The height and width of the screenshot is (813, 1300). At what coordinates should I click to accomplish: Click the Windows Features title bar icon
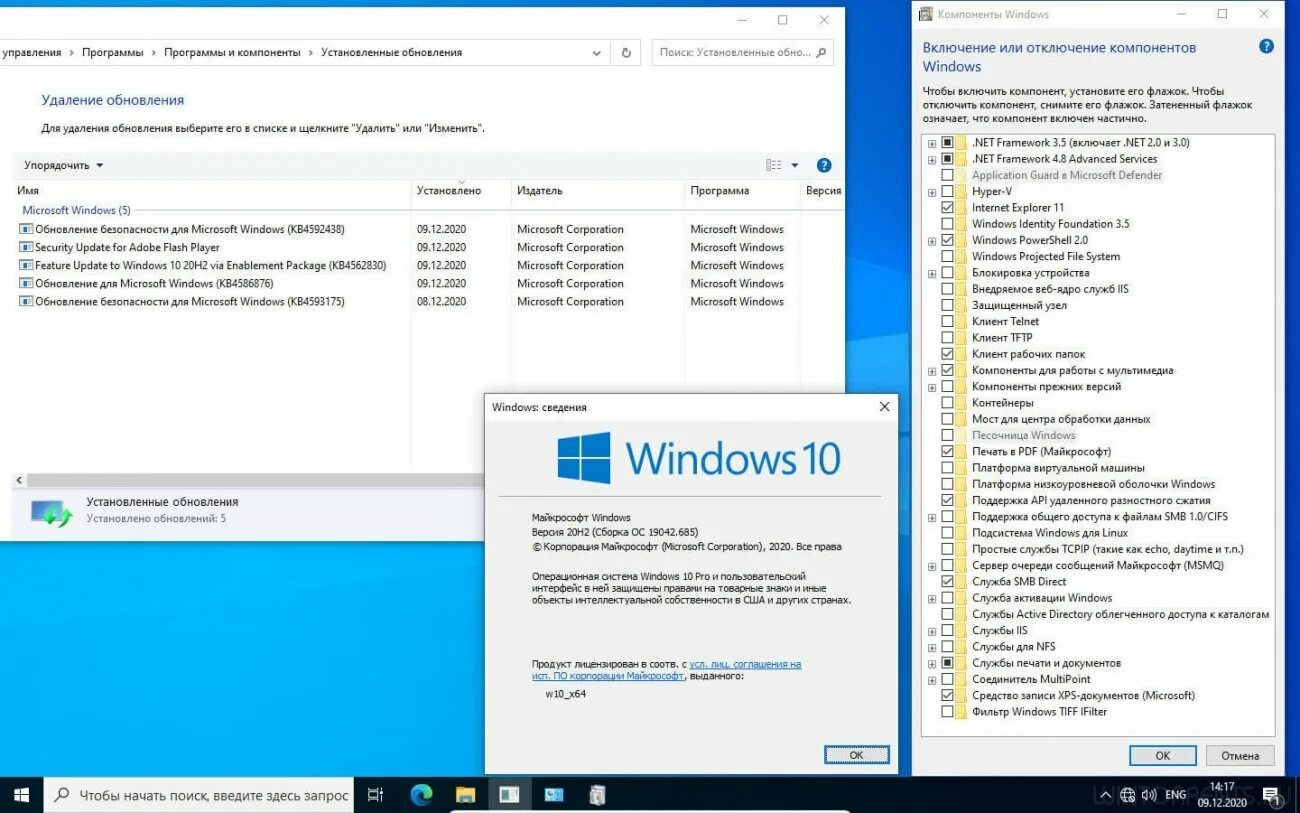click(924, 14)
